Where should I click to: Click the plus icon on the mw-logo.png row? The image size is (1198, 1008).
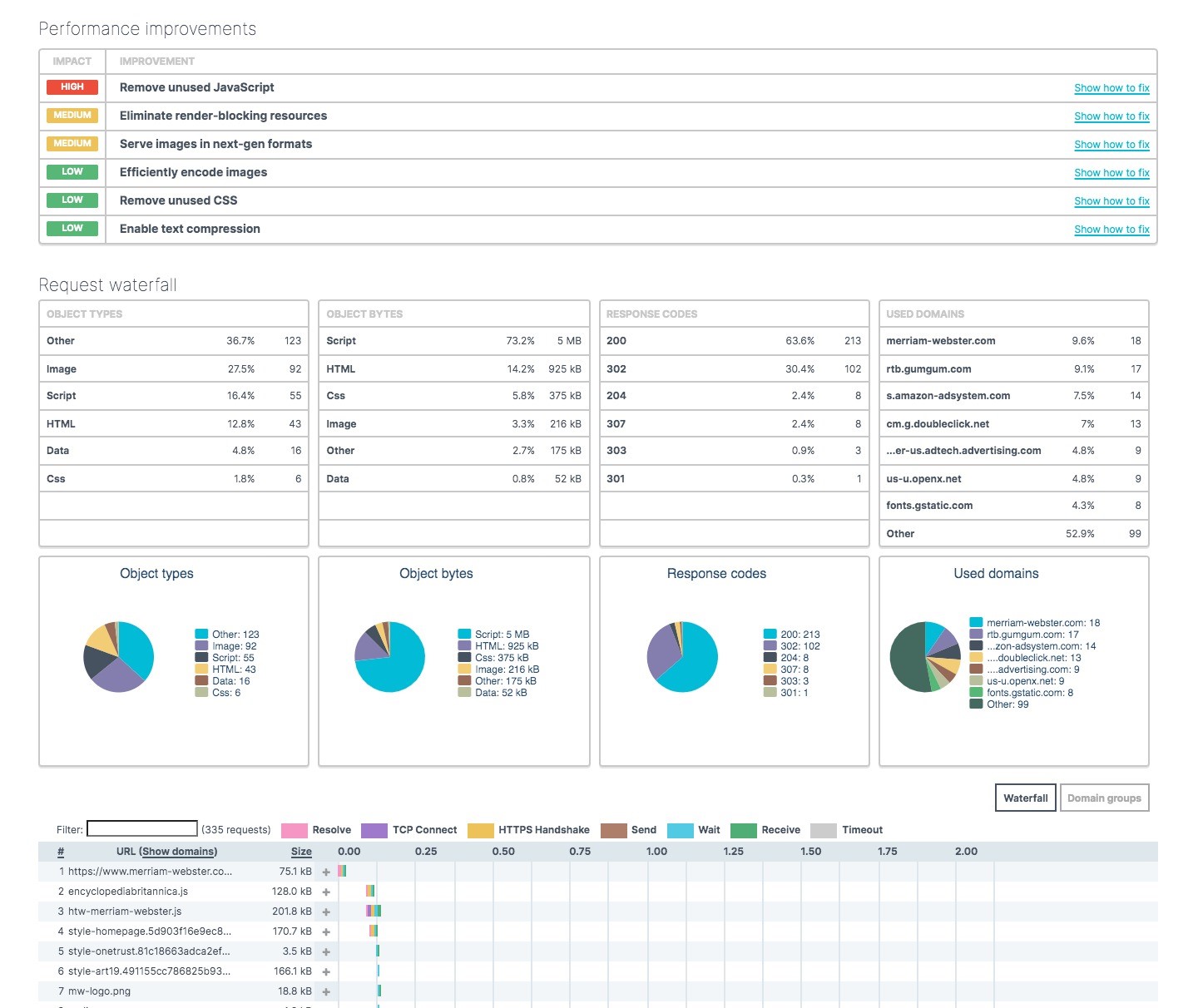[326, 991]
